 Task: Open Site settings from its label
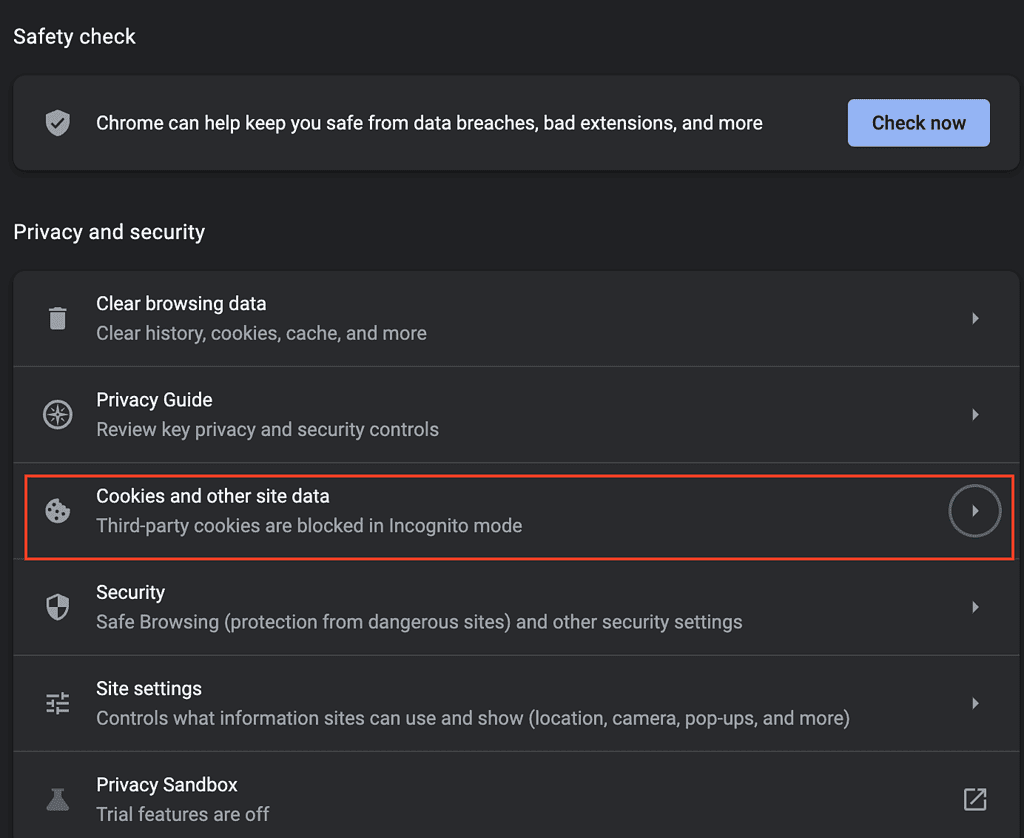147,687
